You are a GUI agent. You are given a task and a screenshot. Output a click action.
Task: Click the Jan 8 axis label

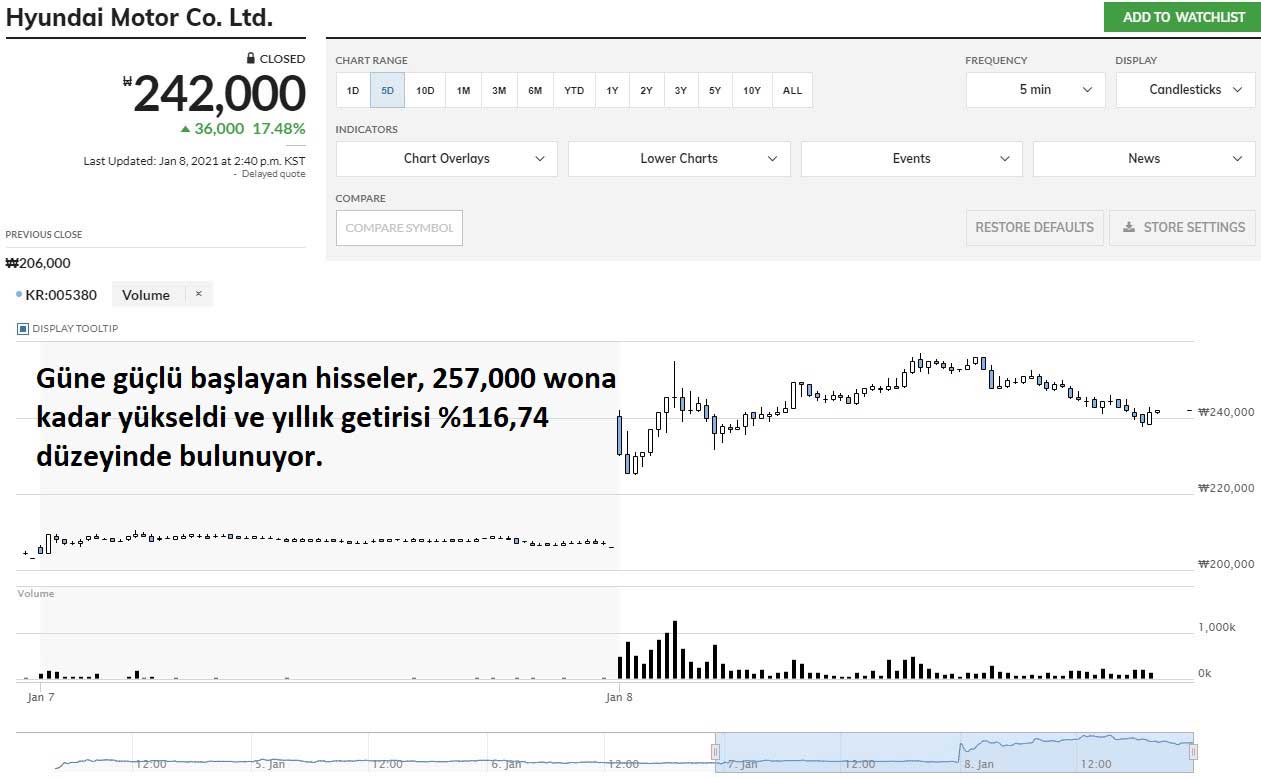click(x=619, y=697)
